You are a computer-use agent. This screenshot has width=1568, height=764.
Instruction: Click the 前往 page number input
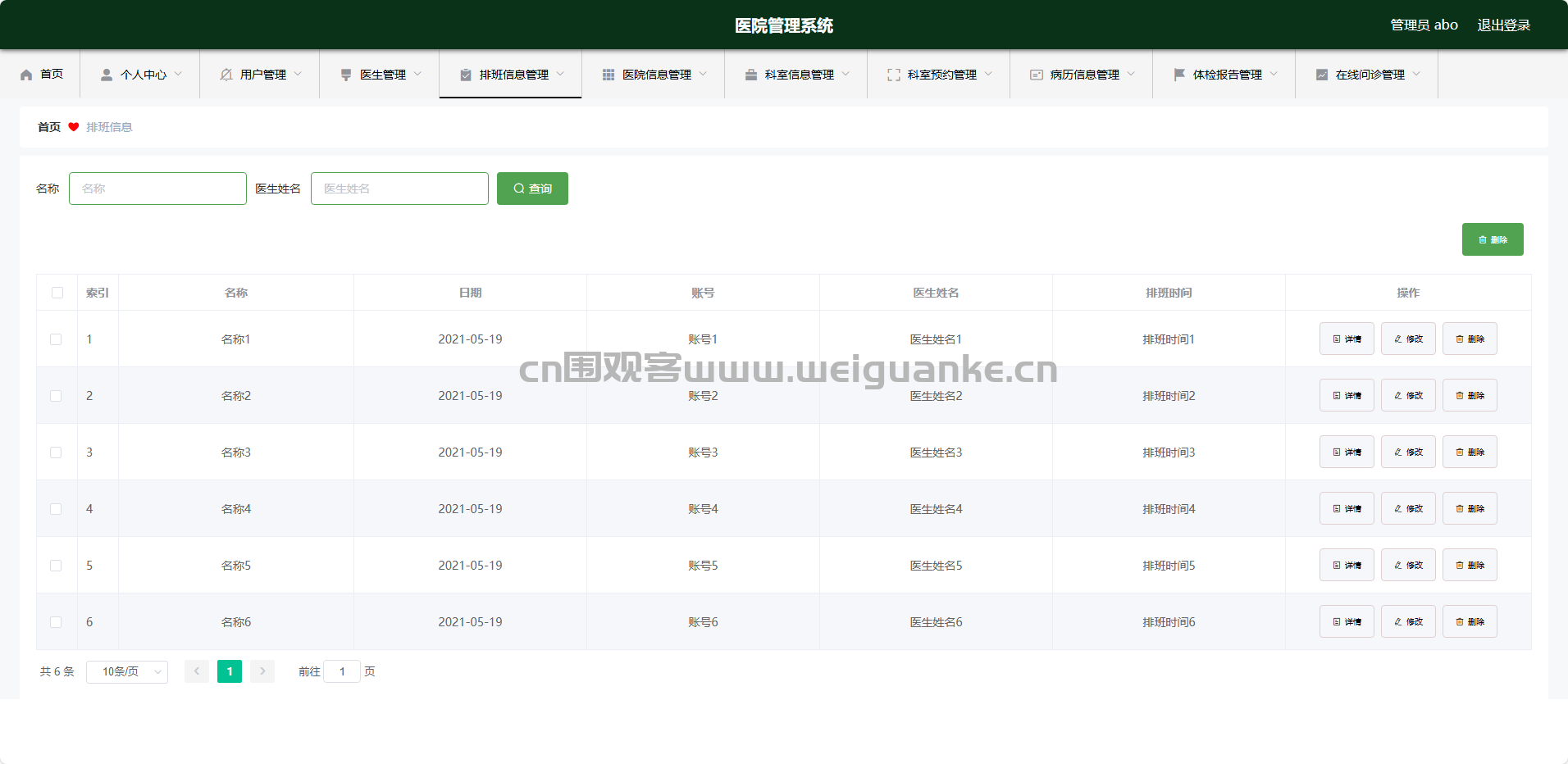342,671
